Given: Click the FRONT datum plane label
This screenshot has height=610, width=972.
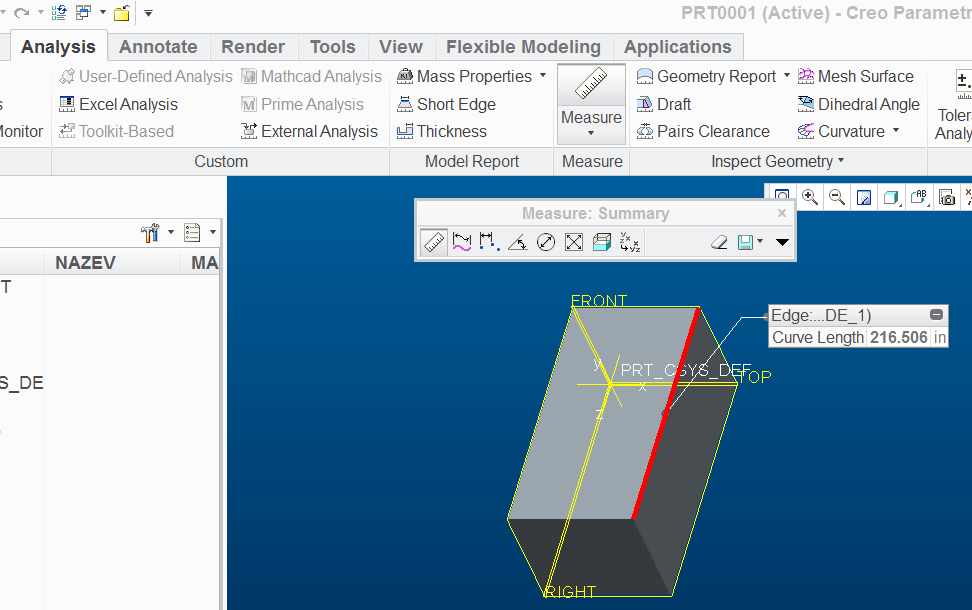Looking at the screenshot, I should click(599, 301).
